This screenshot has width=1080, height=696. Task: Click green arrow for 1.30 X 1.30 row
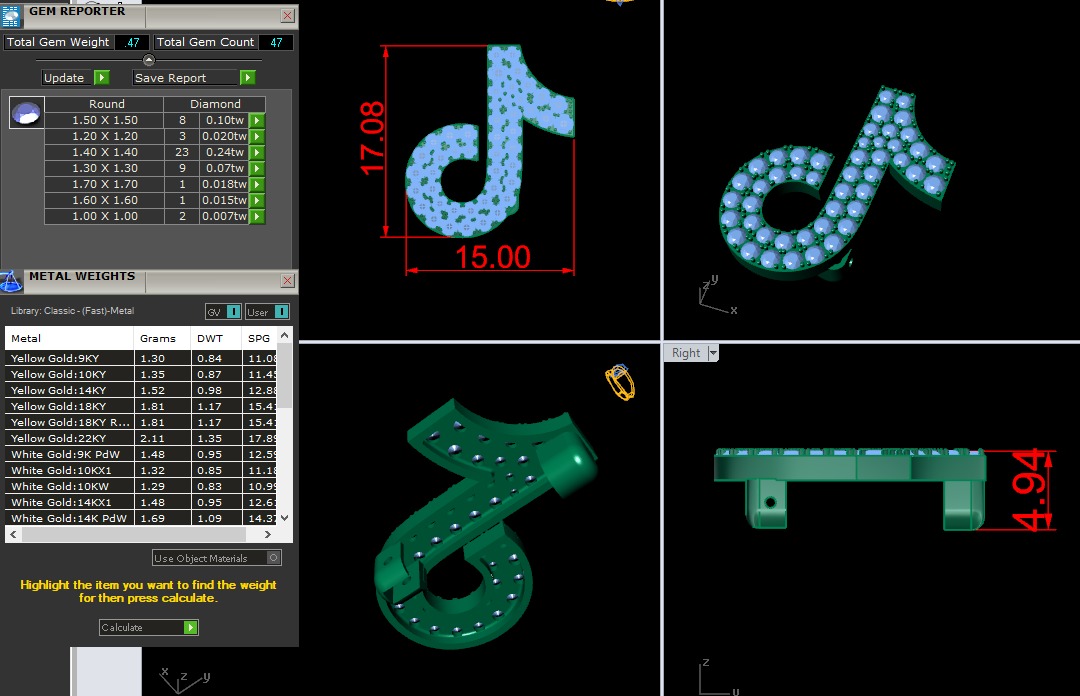point(257,168)
